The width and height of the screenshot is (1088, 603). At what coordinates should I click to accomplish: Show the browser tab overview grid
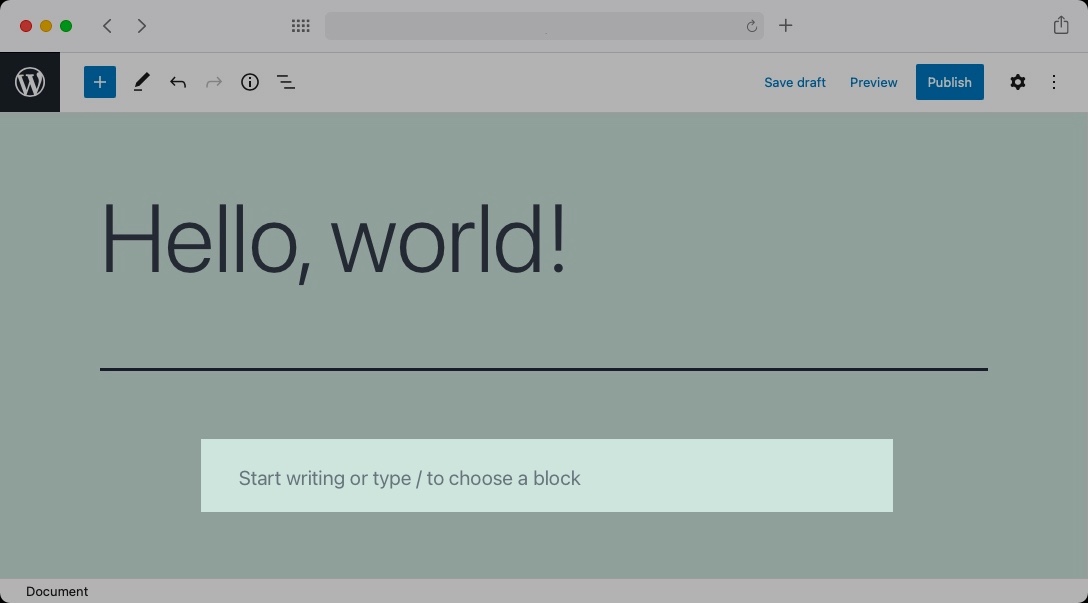click(300, 26)
